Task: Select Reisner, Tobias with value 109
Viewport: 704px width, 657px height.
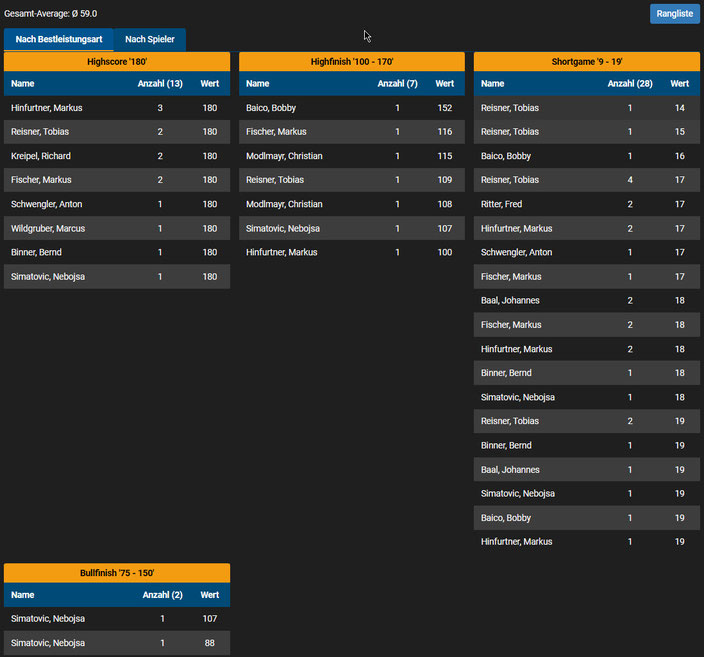Action: (x=352, y=180)
